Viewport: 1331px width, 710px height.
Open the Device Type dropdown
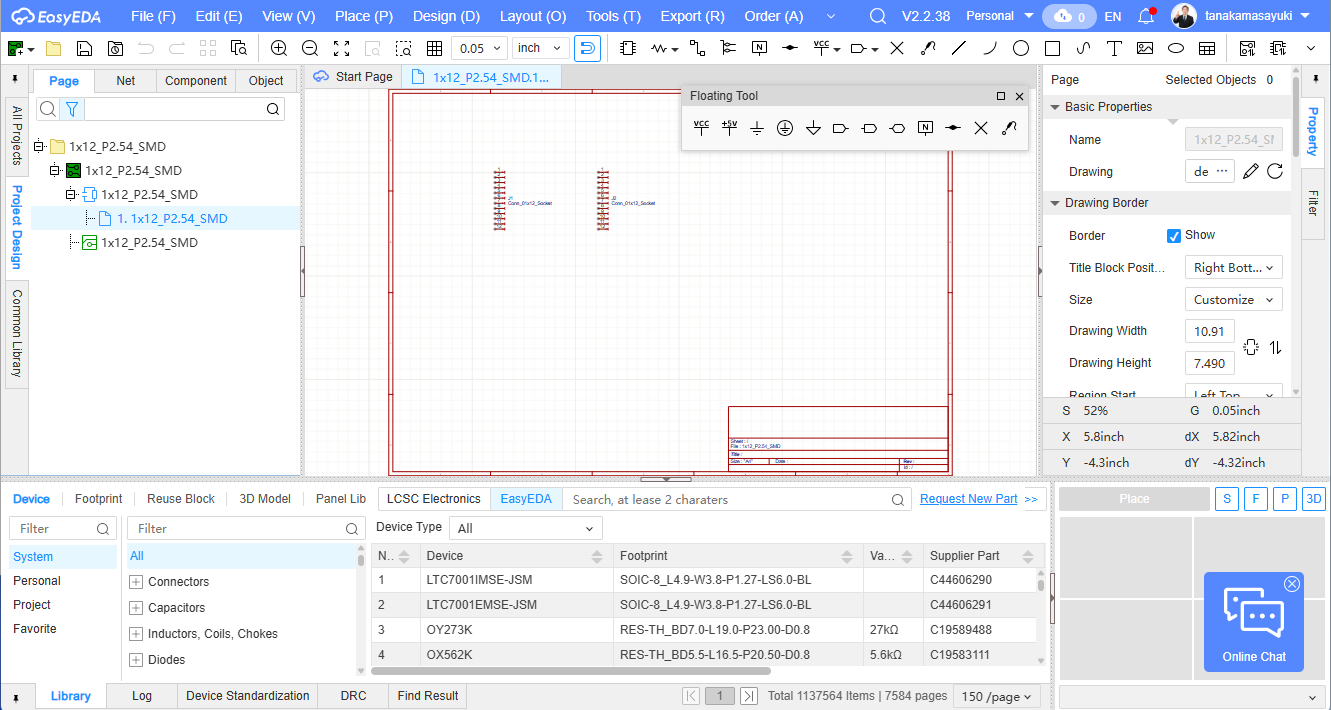coord(525,528)
